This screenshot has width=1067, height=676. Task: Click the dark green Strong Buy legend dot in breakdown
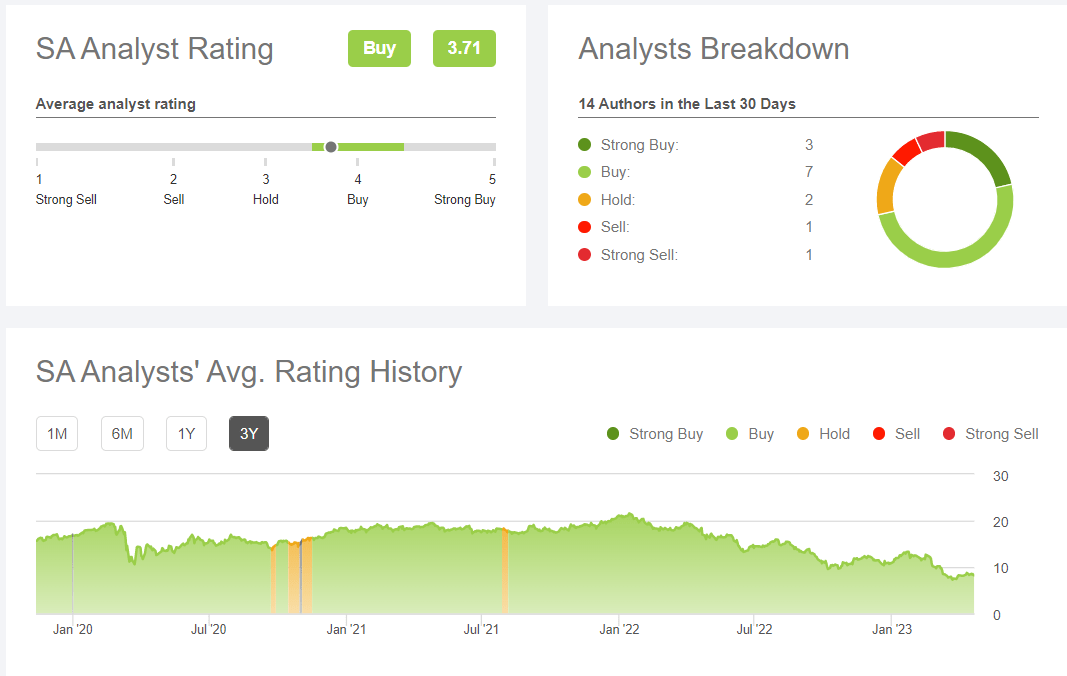click(x=586, y=145)
